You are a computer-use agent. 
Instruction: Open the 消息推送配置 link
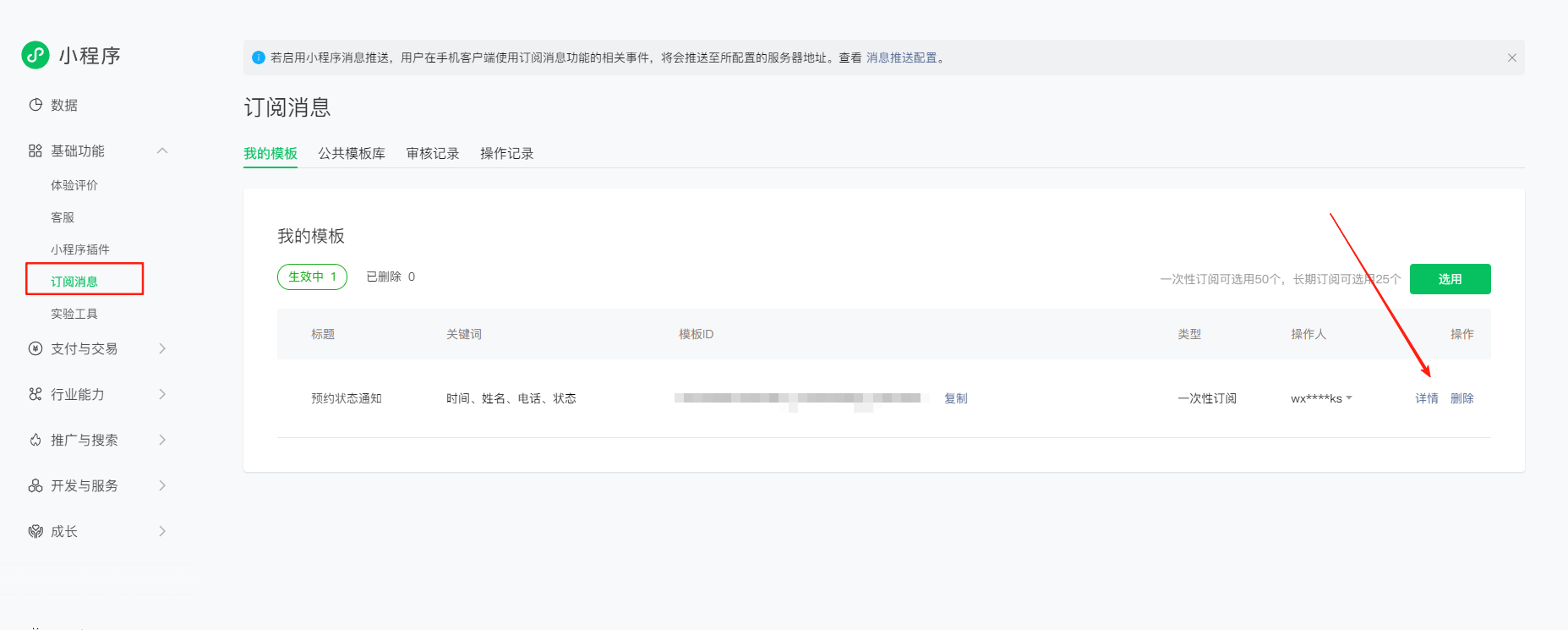coord(902,58)
